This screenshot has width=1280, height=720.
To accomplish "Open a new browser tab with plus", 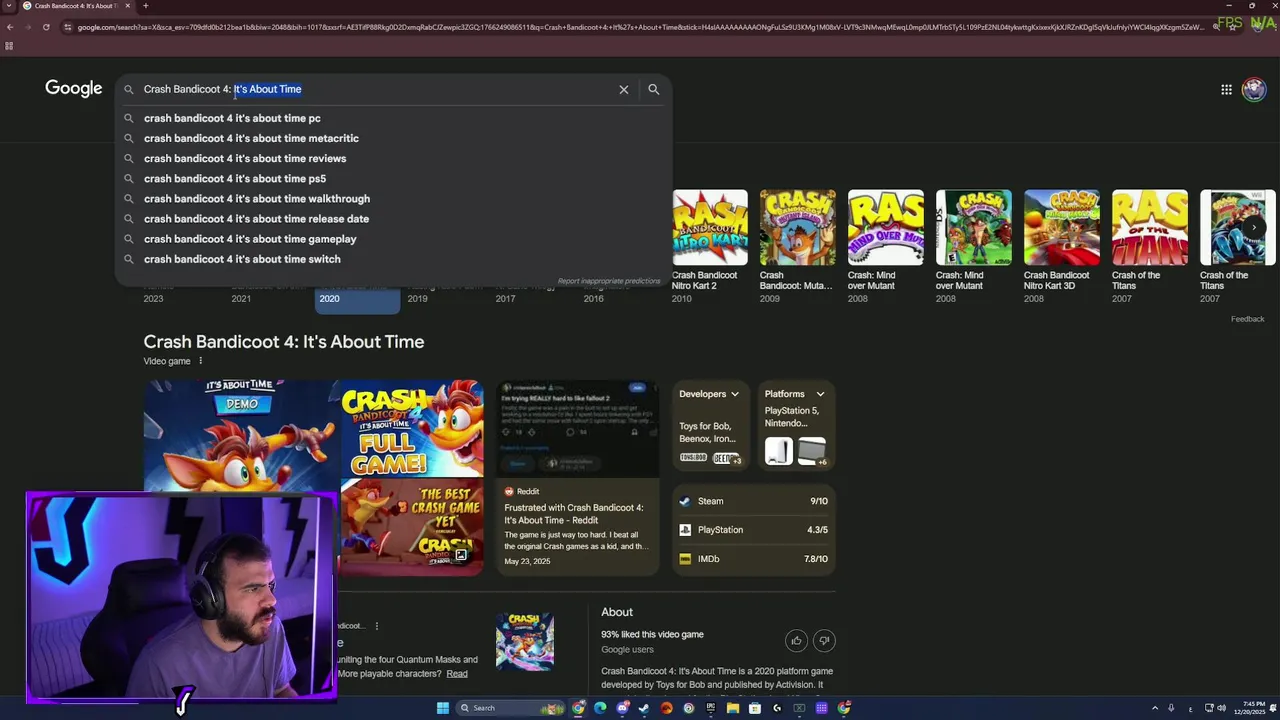I will pyautogui.click(x=146, y=6).
